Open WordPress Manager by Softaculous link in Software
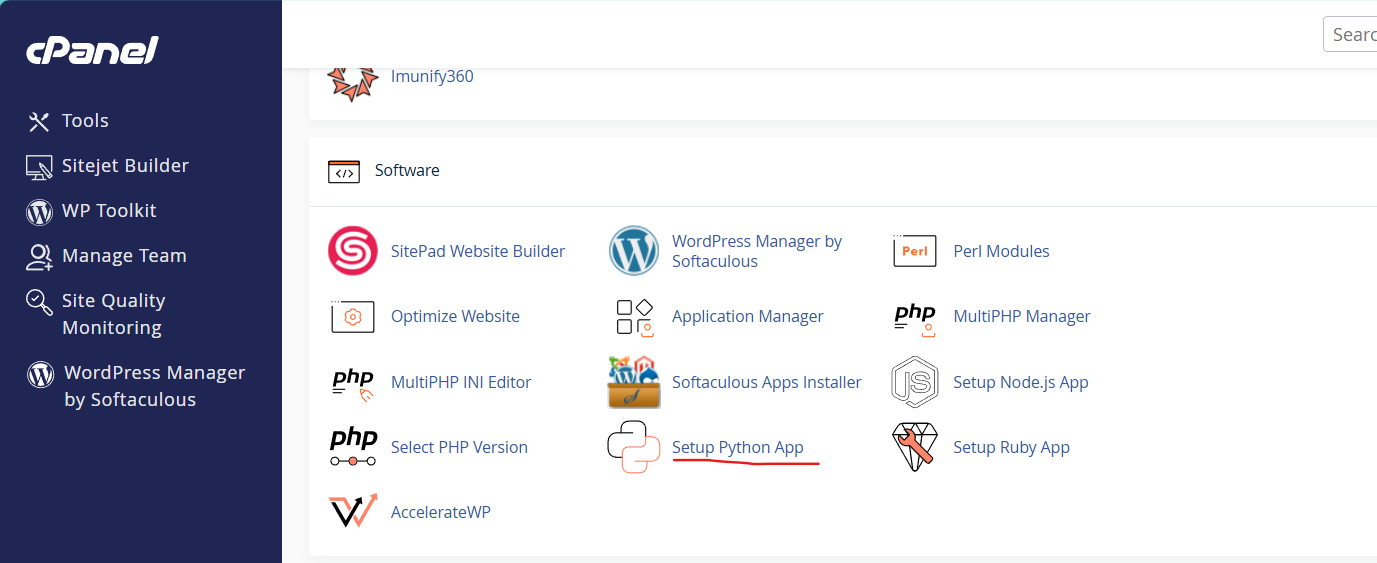The height and width of the screenshot is (563, 1377). click(x=757, y=251)
